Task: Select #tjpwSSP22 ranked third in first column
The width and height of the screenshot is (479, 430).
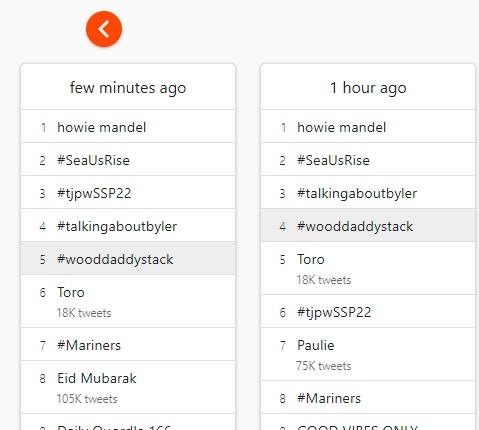Action: [128, 192]
